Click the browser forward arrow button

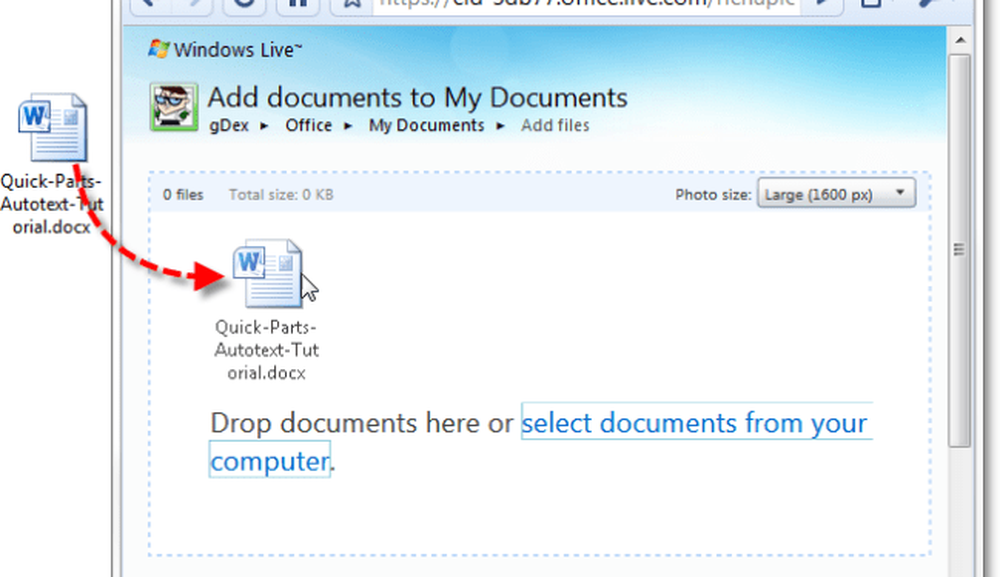pyautogui.click(x=199, y=4)
